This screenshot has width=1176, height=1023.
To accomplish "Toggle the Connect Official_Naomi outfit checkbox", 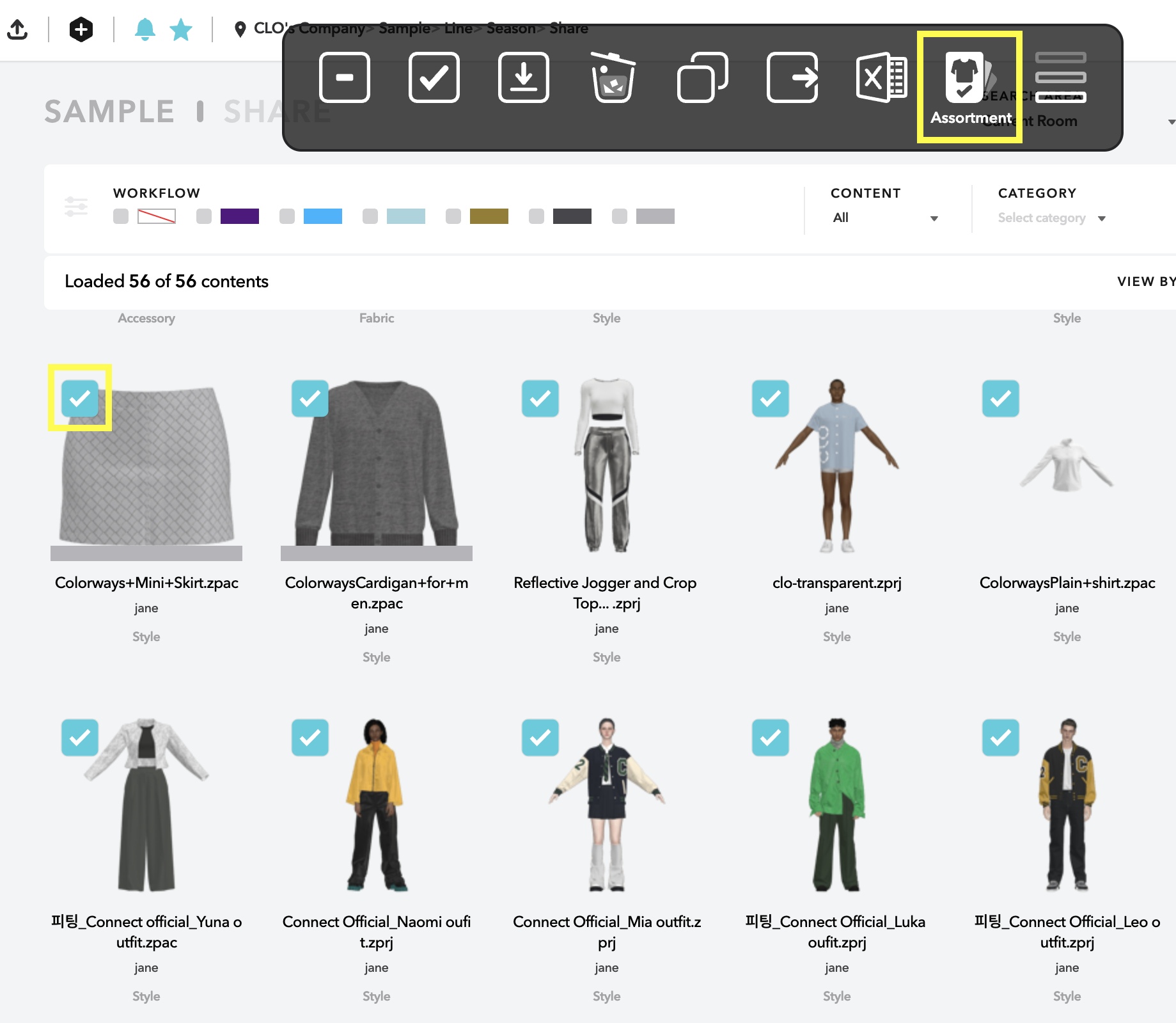I will pos(310,738).
